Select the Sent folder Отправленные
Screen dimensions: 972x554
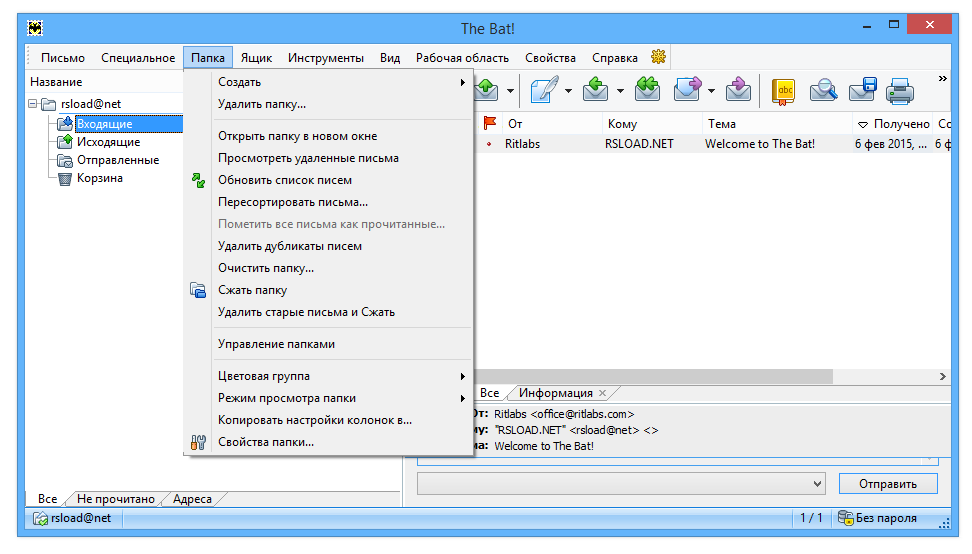118,160
